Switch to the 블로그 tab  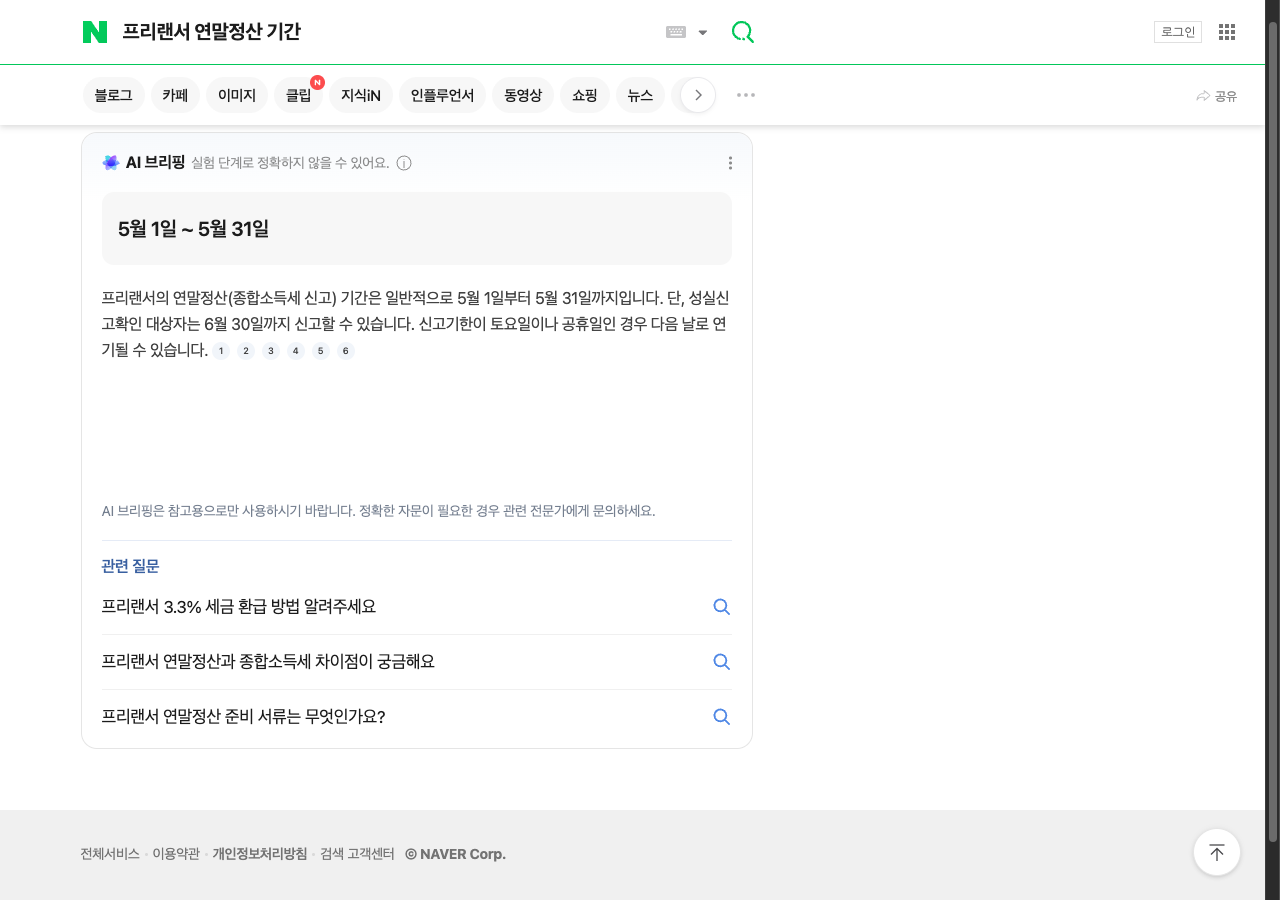point(114,95)
